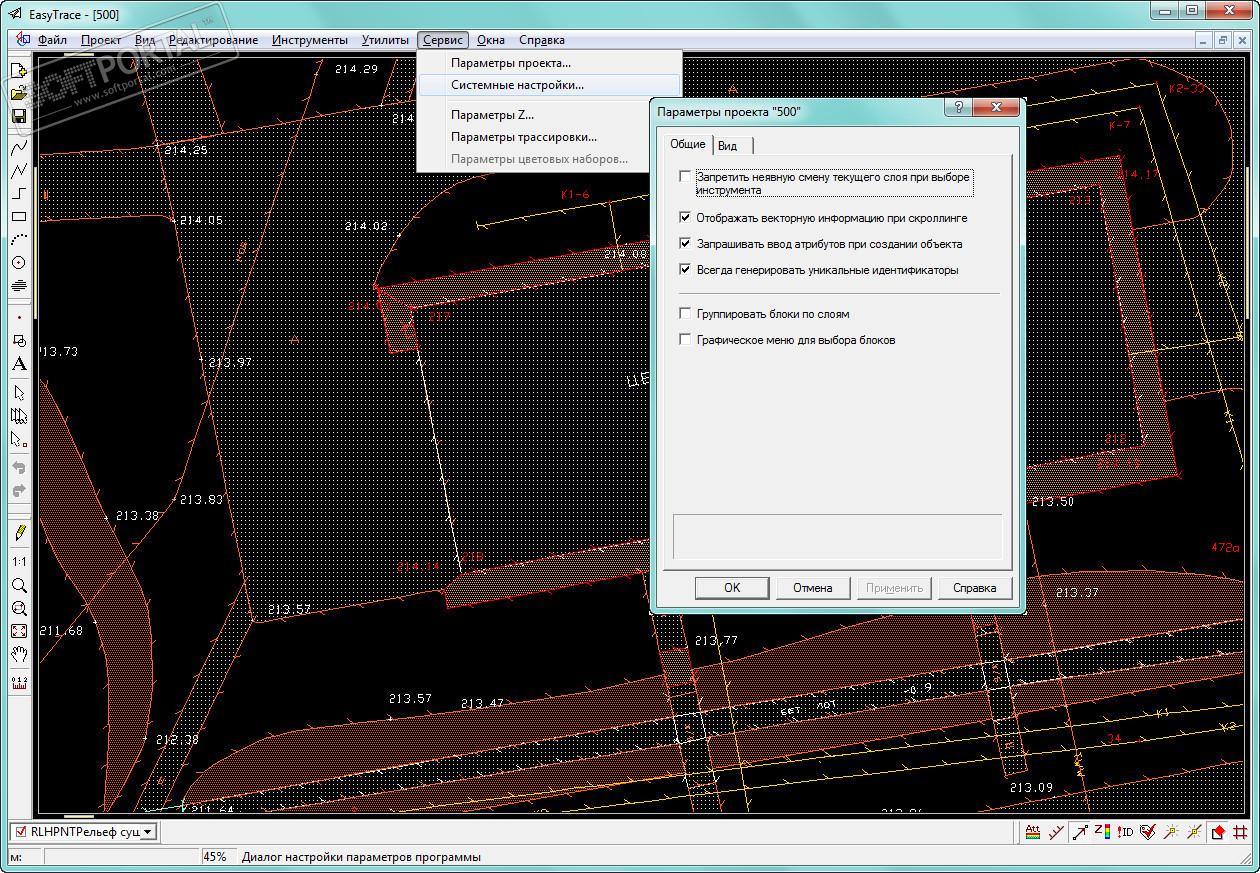Activate the hand pan tool
Image resolution: width=1260 pixels, height=873 pixels.
tap(19, 655)
